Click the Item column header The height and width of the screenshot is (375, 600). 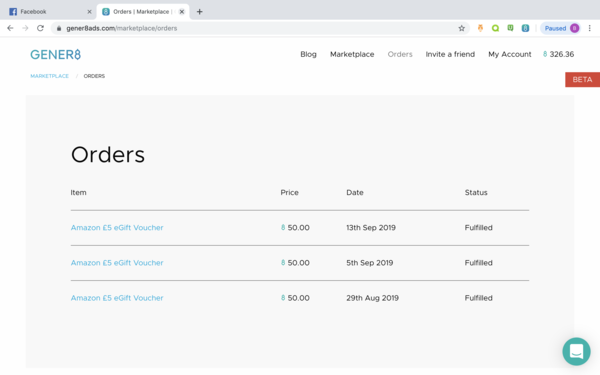[78, 192]
